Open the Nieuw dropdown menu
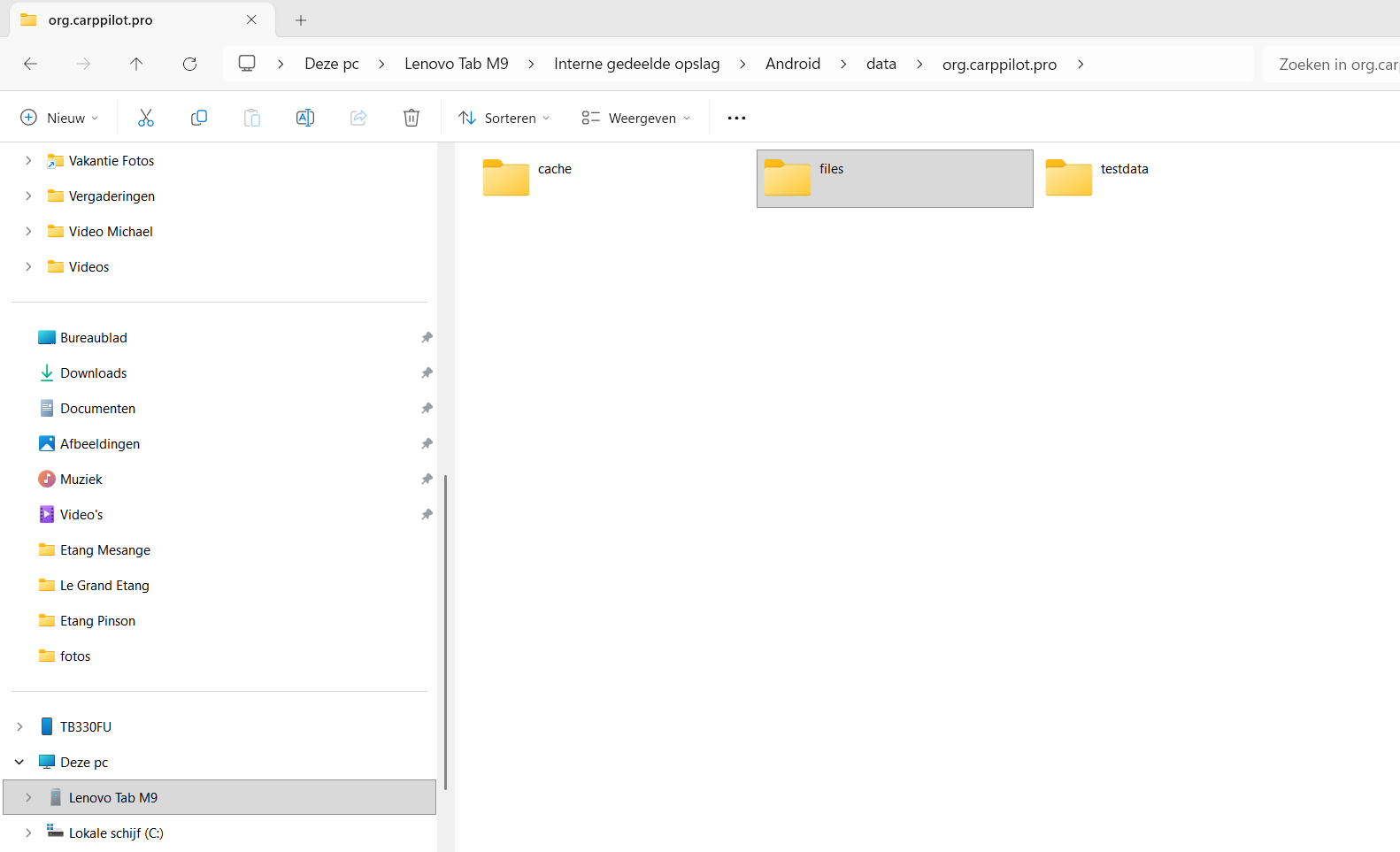Viewport: 1400px width, 852px height. point(59,118)
